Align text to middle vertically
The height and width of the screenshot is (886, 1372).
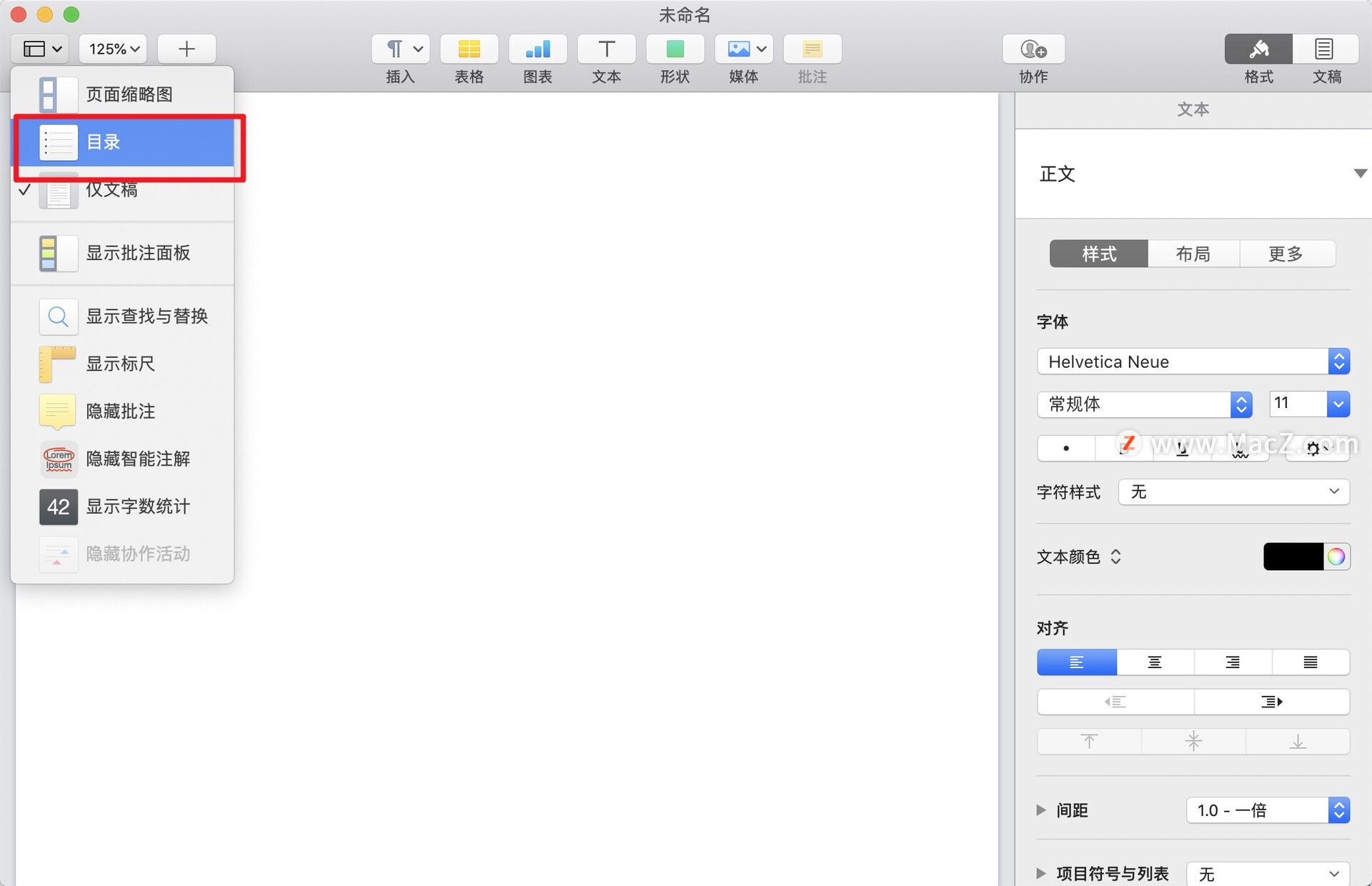1193,741
